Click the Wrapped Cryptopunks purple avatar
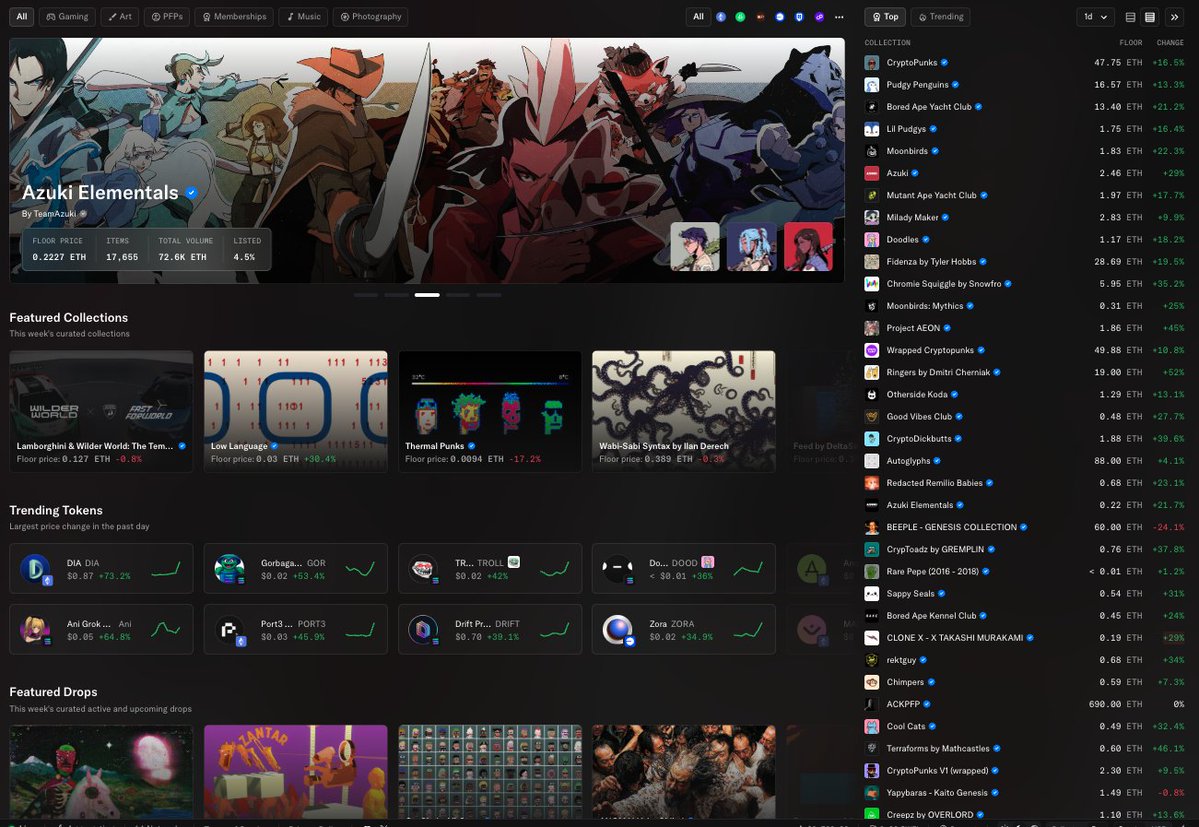This screenshot has height=827, width=1199. 872,350
